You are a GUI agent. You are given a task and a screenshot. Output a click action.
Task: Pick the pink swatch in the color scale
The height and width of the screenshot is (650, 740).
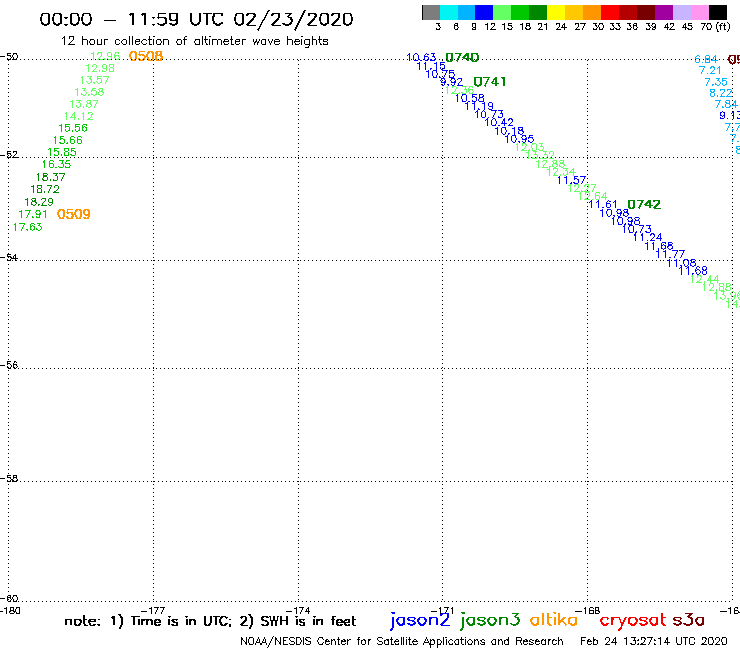[x=699, y=13]
